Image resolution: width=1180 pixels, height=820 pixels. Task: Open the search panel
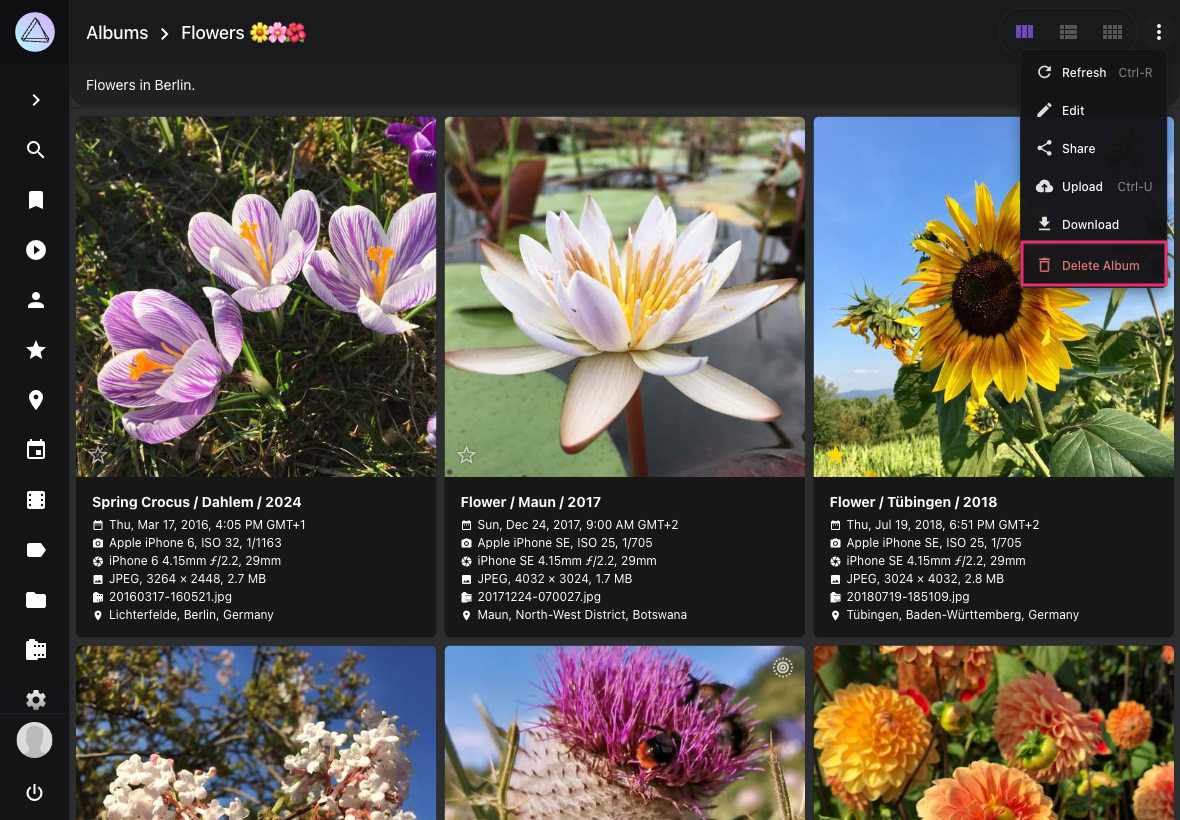point(36,150)
